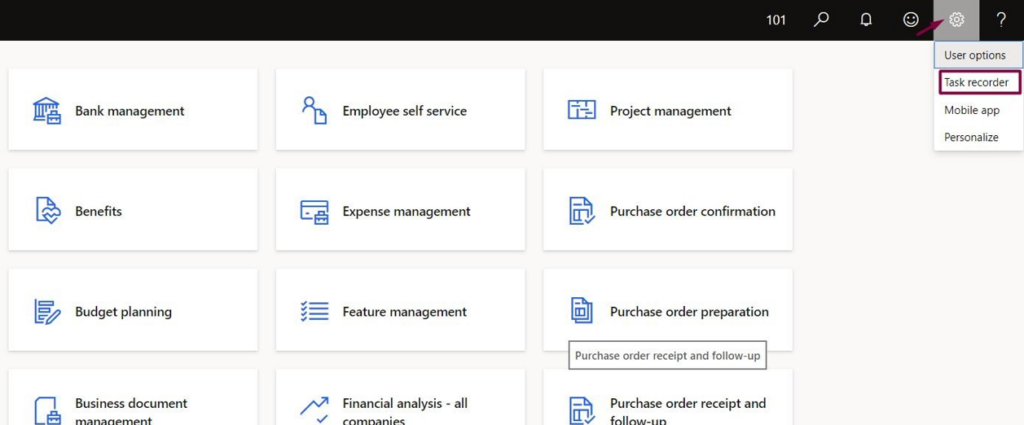Open the search magnifier in top bar

pyautogui.click(x=821, y=20)
